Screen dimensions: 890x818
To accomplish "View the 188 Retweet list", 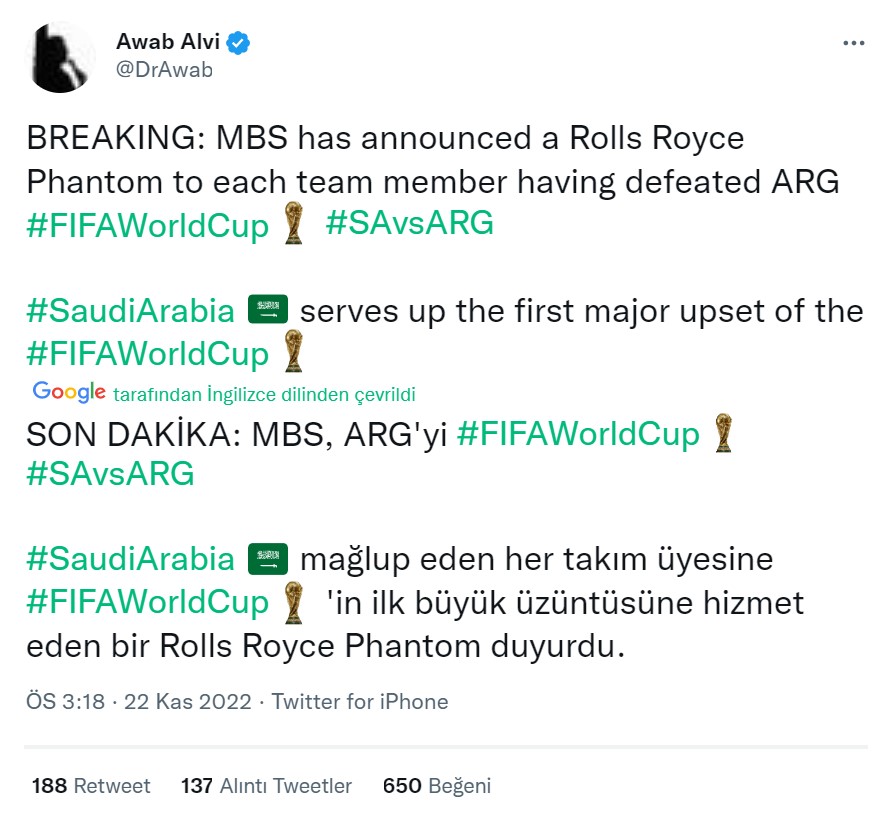I will 91,786.
